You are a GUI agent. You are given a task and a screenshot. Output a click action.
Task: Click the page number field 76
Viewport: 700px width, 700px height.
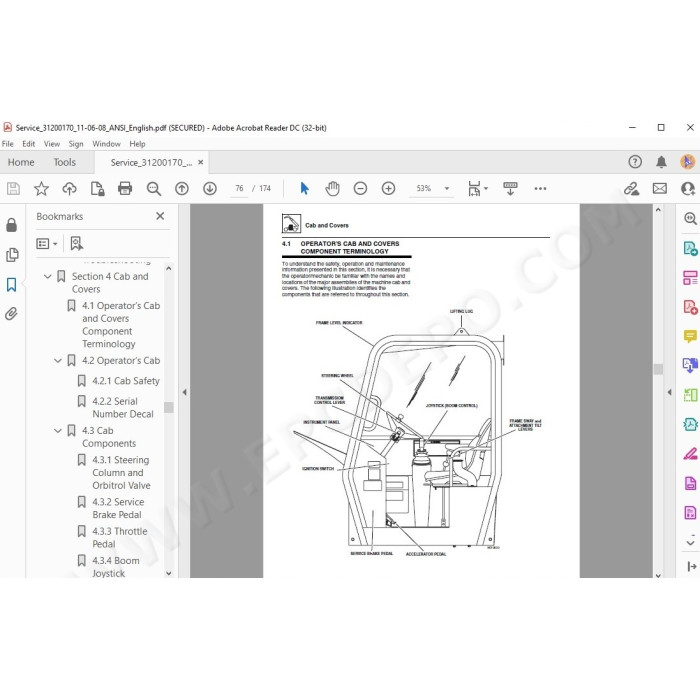click(x=240, y=188)
